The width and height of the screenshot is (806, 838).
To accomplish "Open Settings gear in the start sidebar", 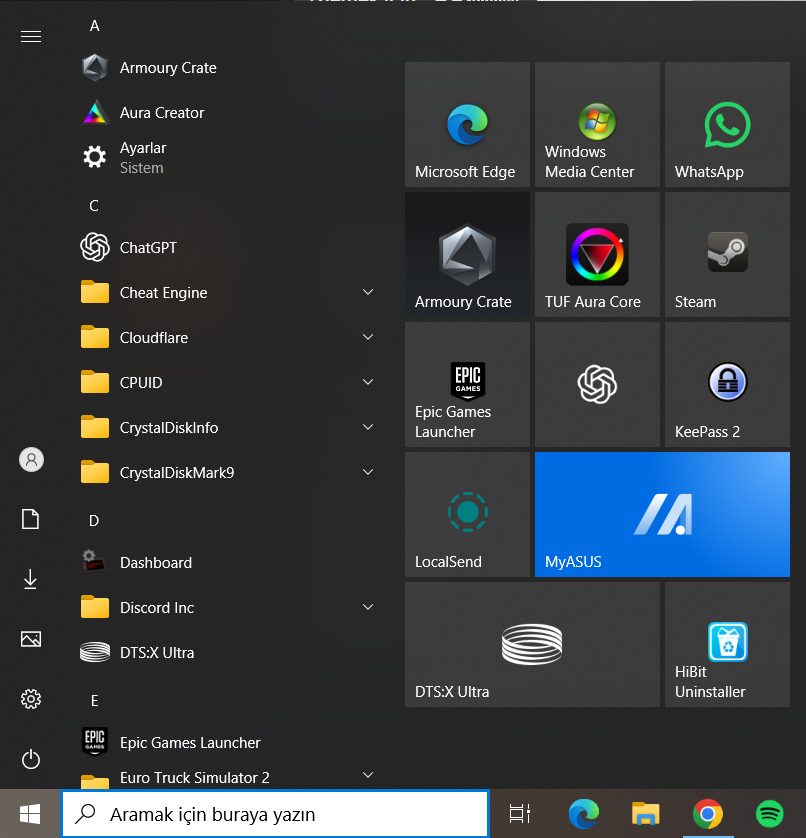I will pyautogui.click(x=30, y=699).
